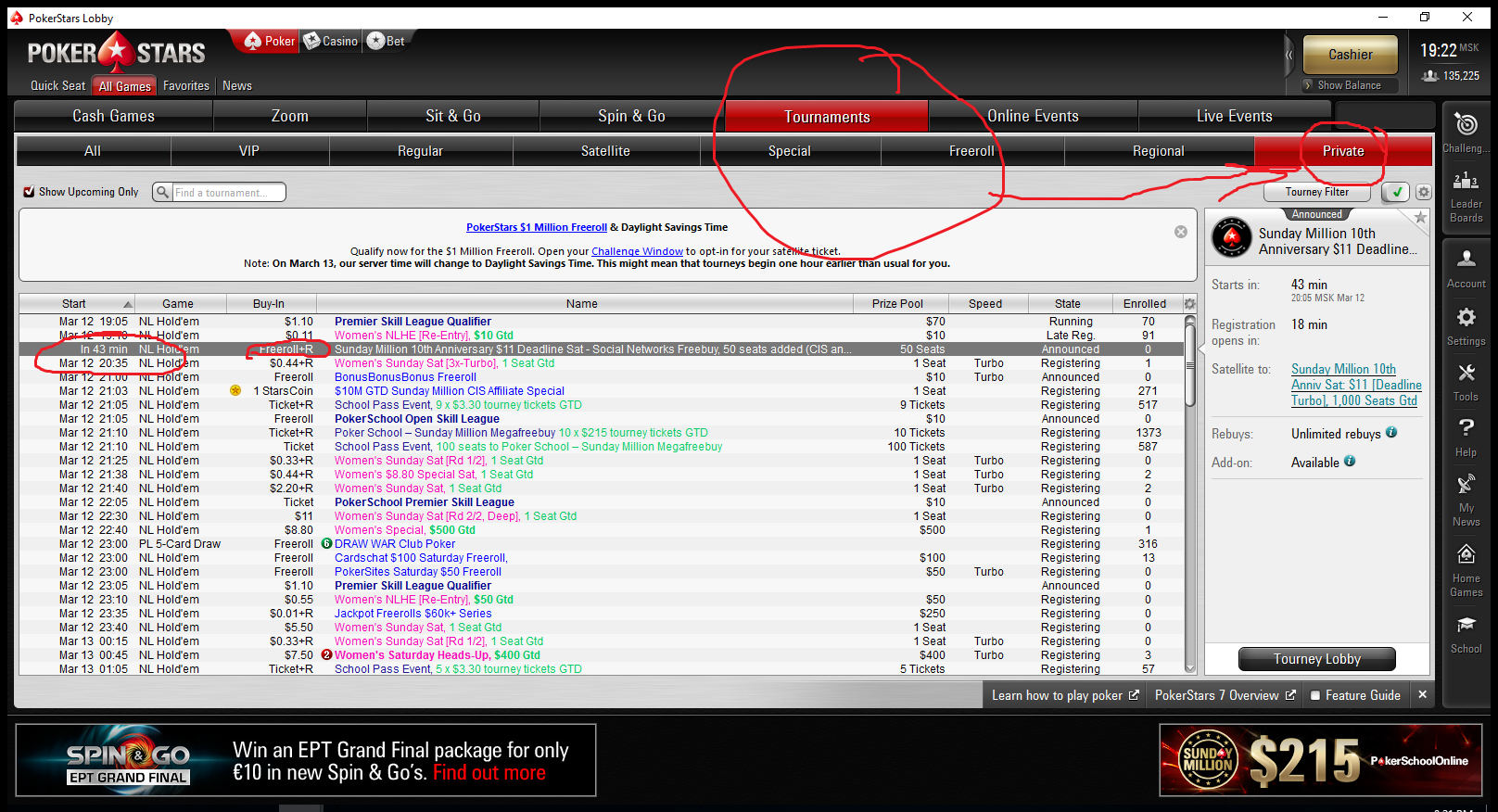The height and width of the screenshot is (812, 1498).
Task: Select the All Games tab
Action: (x=124, y=86)
